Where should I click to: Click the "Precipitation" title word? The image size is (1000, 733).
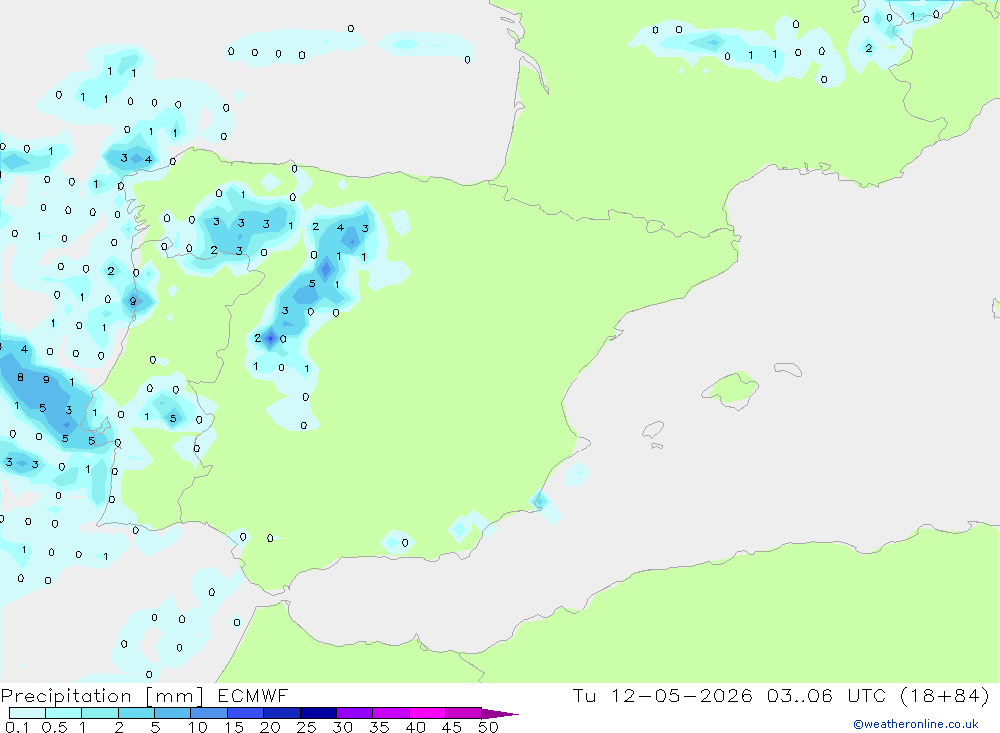pyautogui.click(x=66, y=696)
